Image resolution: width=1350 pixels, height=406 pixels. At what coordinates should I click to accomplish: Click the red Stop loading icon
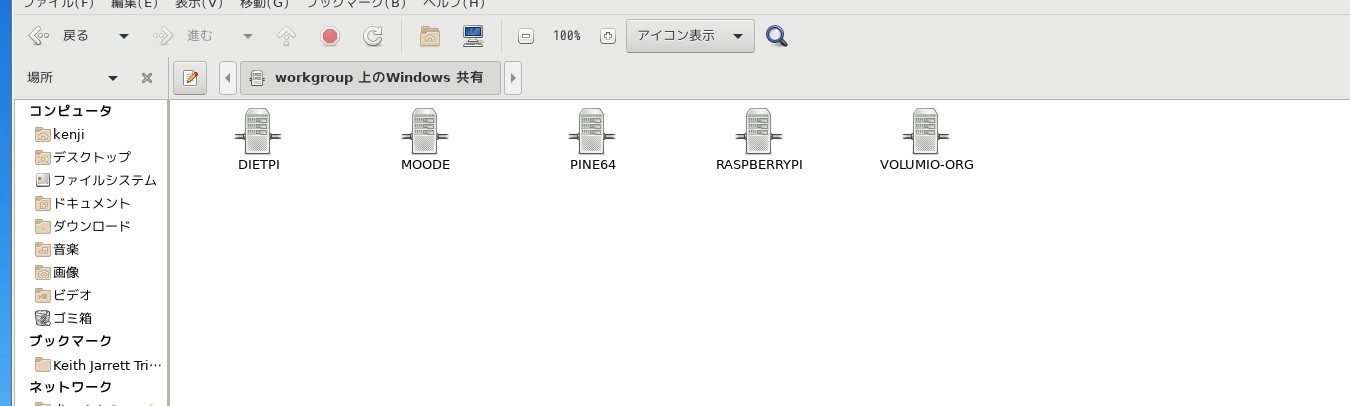(330, 37)
